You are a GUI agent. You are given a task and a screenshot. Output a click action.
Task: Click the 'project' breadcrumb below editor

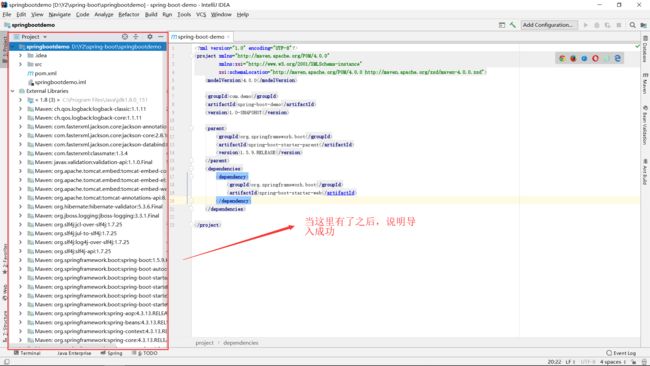pyautogui.click(x=204, y=342)
